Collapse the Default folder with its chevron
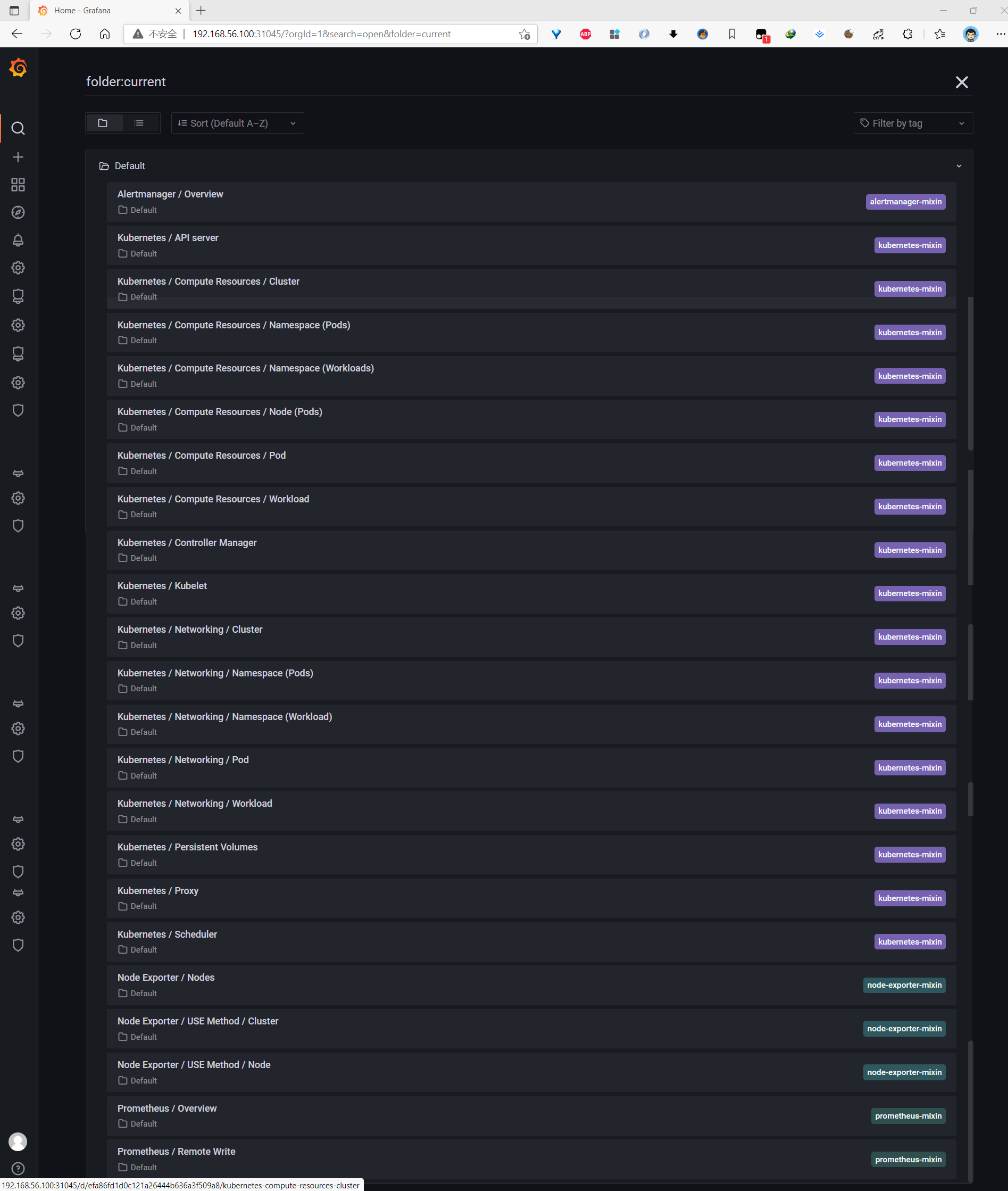 (959, 166)
